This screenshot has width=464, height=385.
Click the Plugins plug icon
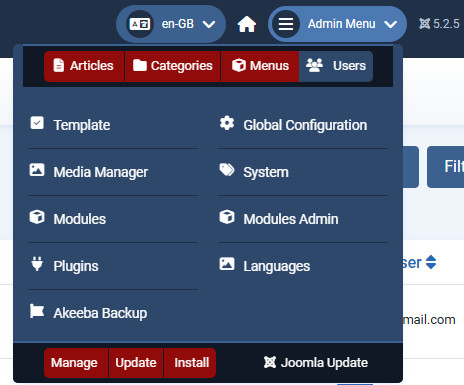(x=37, y=264)
